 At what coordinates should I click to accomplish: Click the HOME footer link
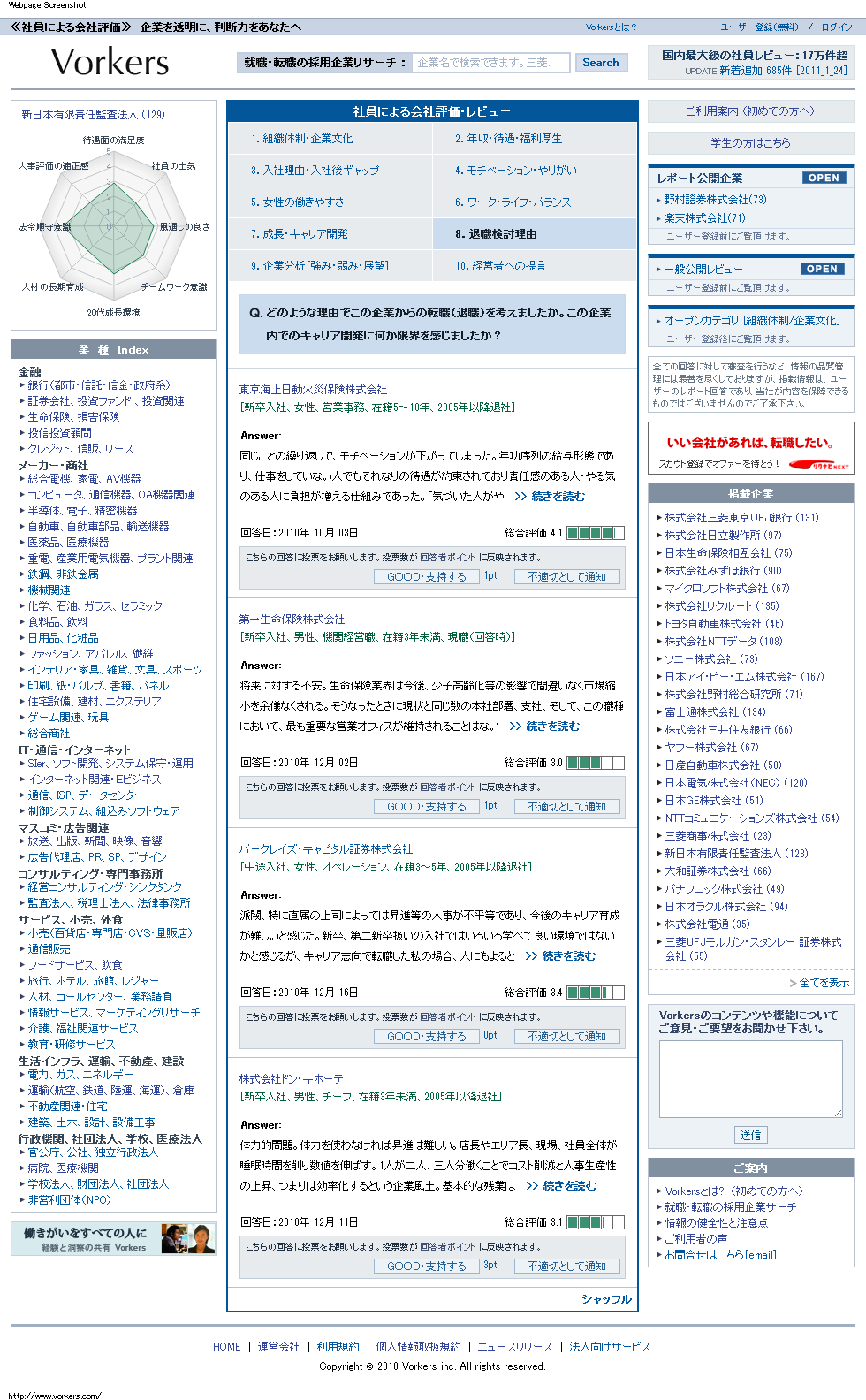[x=226, y=1347]
